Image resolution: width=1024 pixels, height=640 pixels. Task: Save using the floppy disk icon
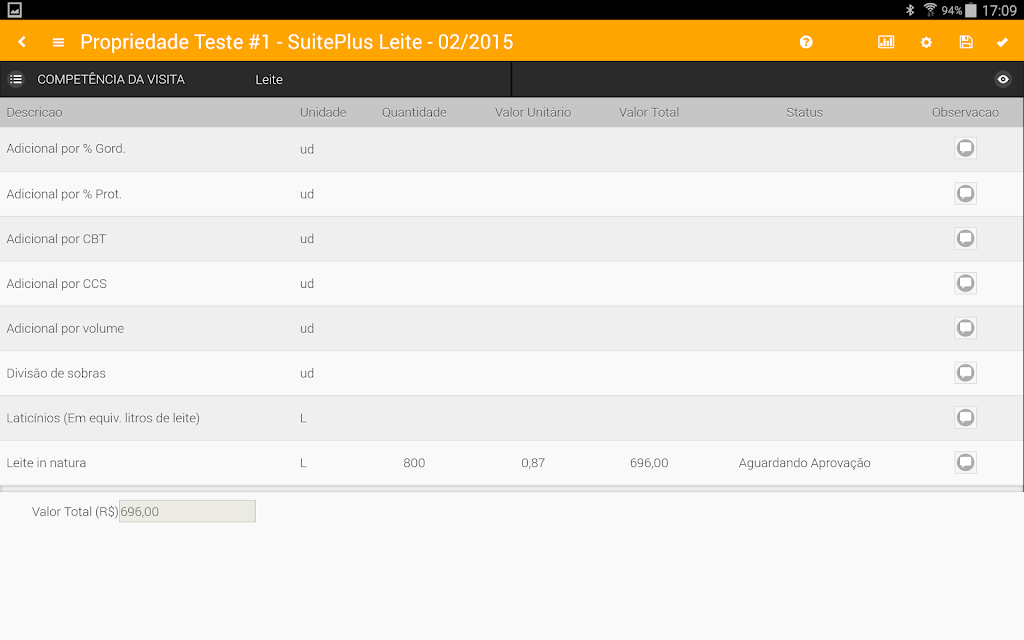click(966, 42)
